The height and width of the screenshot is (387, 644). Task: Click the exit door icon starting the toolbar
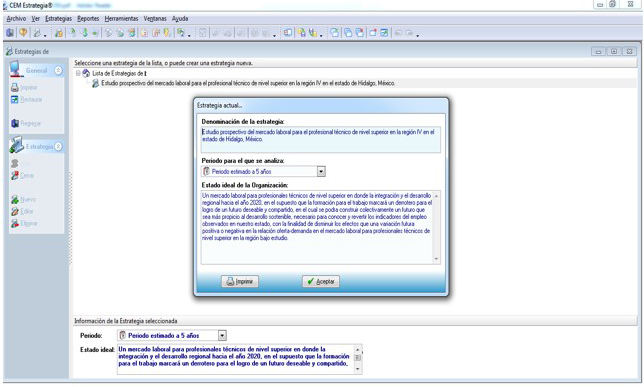(x=10, y=33)
